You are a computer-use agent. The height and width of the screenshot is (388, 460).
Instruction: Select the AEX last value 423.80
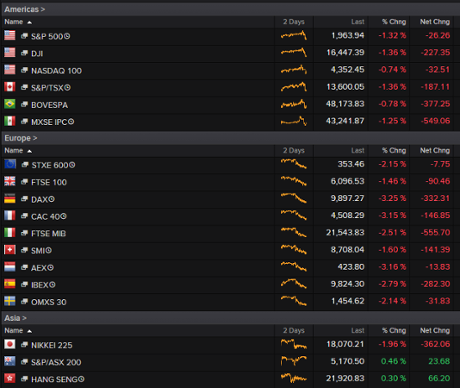351,267
